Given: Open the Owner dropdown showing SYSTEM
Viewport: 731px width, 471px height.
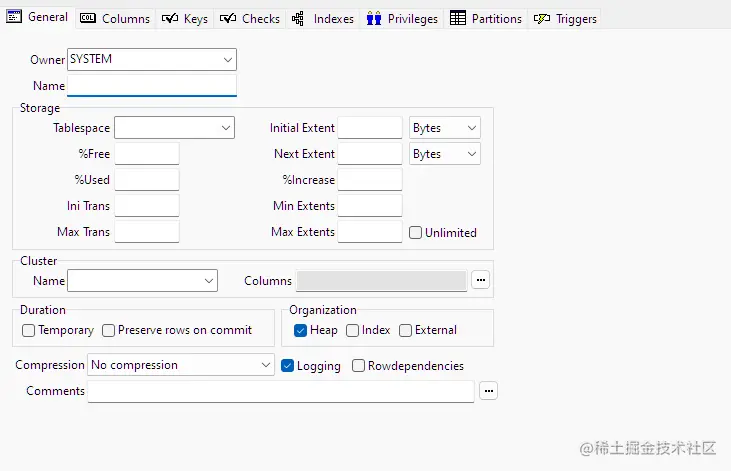Looking at the screenshot, I should pyautogui.click(x=152, y=60).
